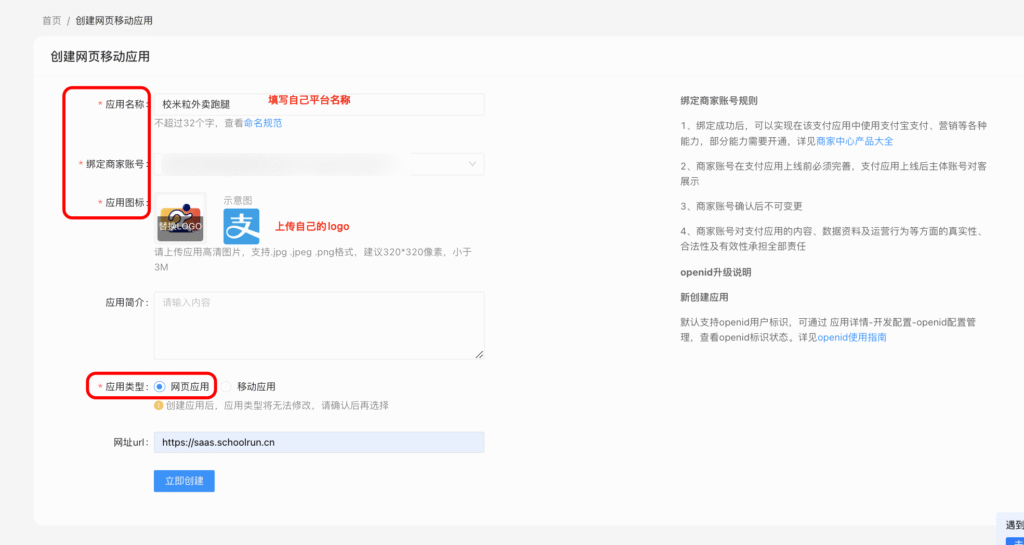Image resolution: width=1024 pixels, height=545 pixels.
Task: Select the 网页应用 radio button
Action: 160,386
